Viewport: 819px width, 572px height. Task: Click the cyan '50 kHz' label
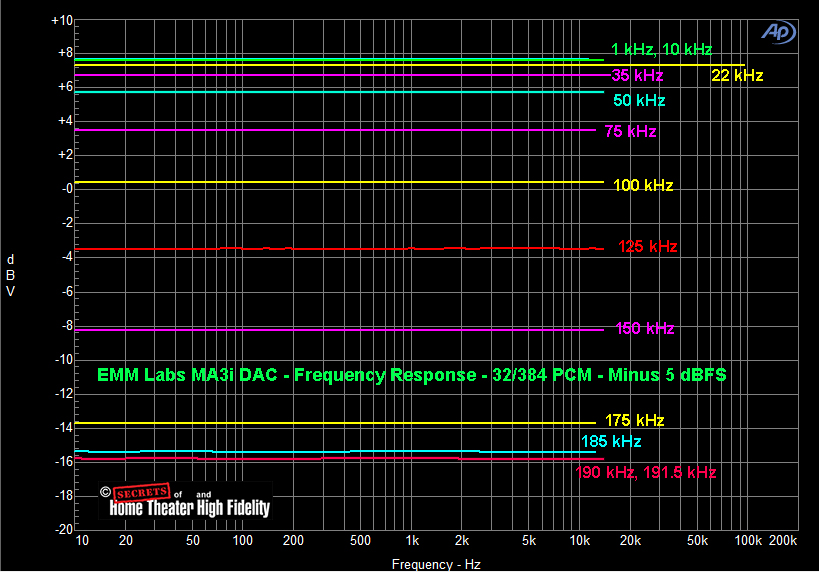(639, 100)
